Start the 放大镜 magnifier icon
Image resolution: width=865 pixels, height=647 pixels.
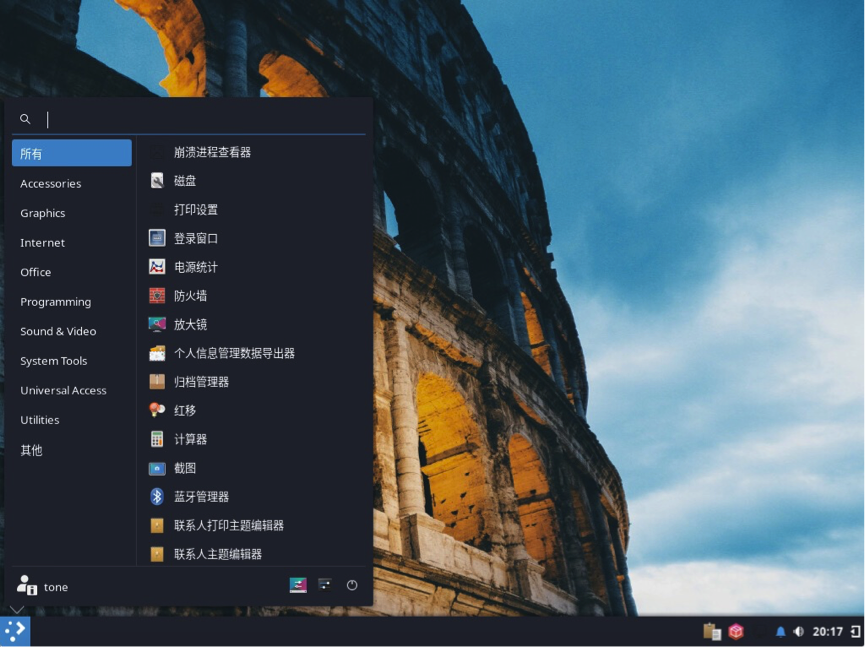point(157,324)
